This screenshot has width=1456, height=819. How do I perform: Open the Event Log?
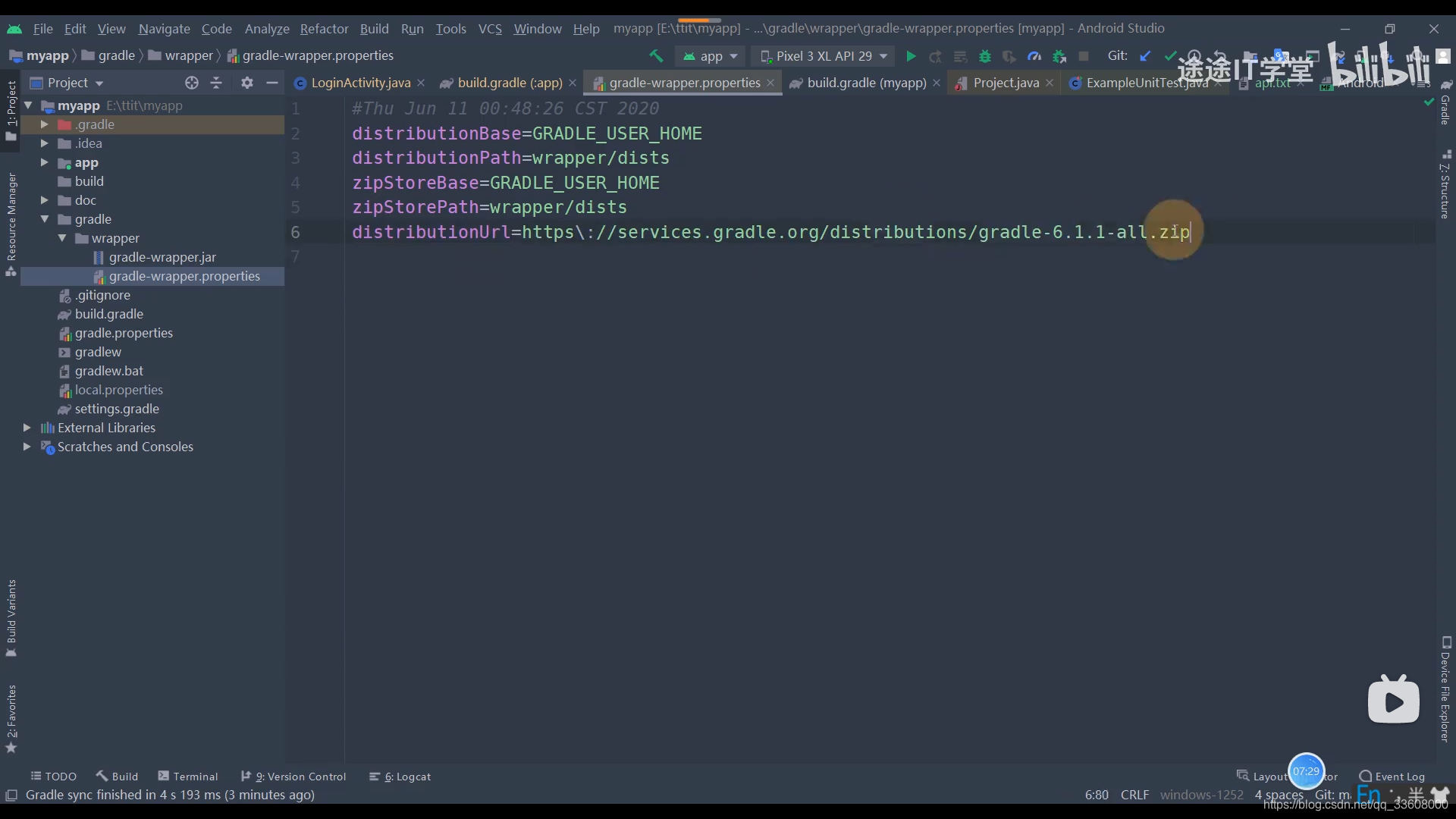point(1392,777)
